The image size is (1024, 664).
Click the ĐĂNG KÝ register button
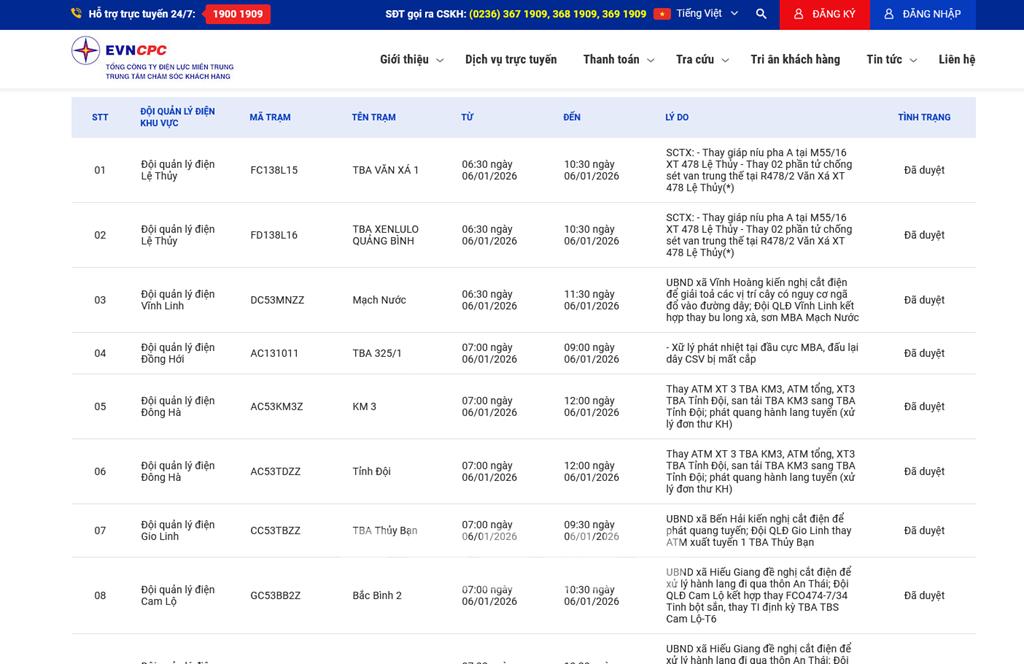[824, 14]
